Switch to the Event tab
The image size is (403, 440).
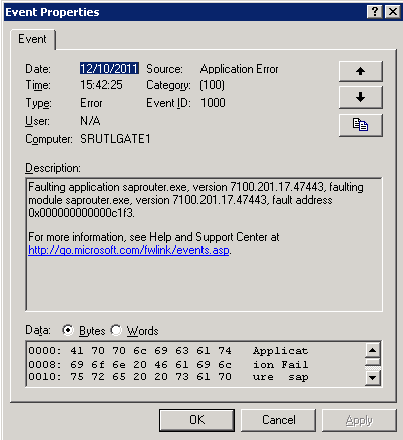(x=32, y=39)
